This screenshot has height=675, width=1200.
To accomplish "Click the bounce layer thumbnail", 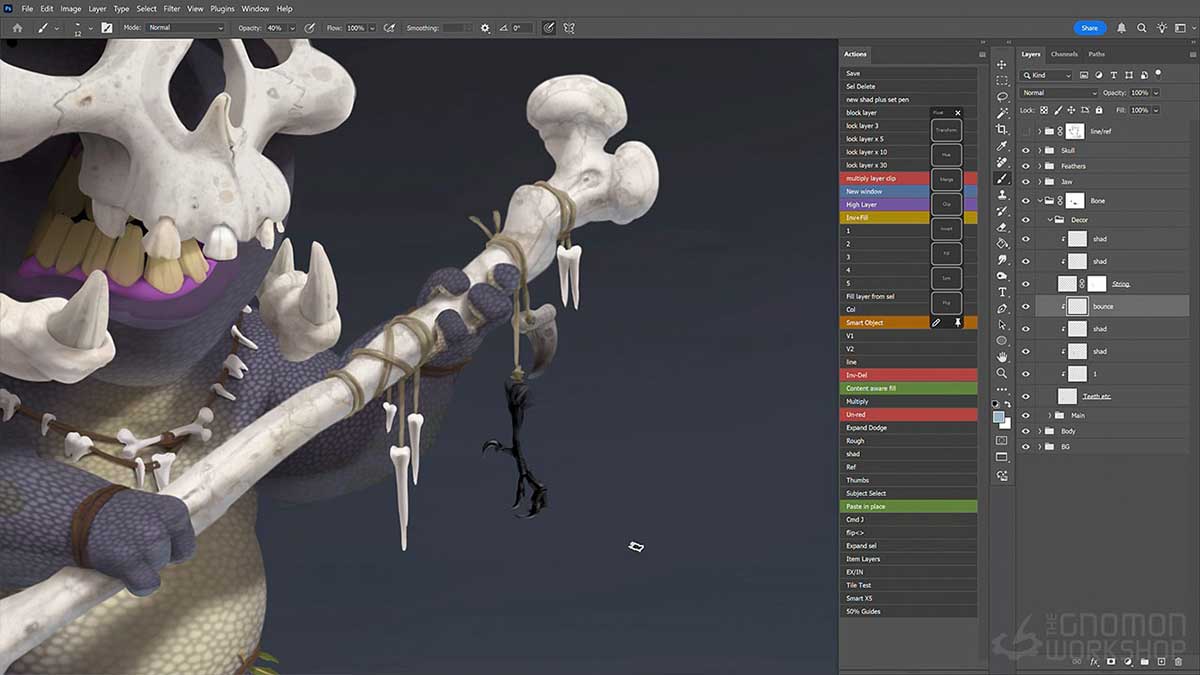I will coord(1078,304).
